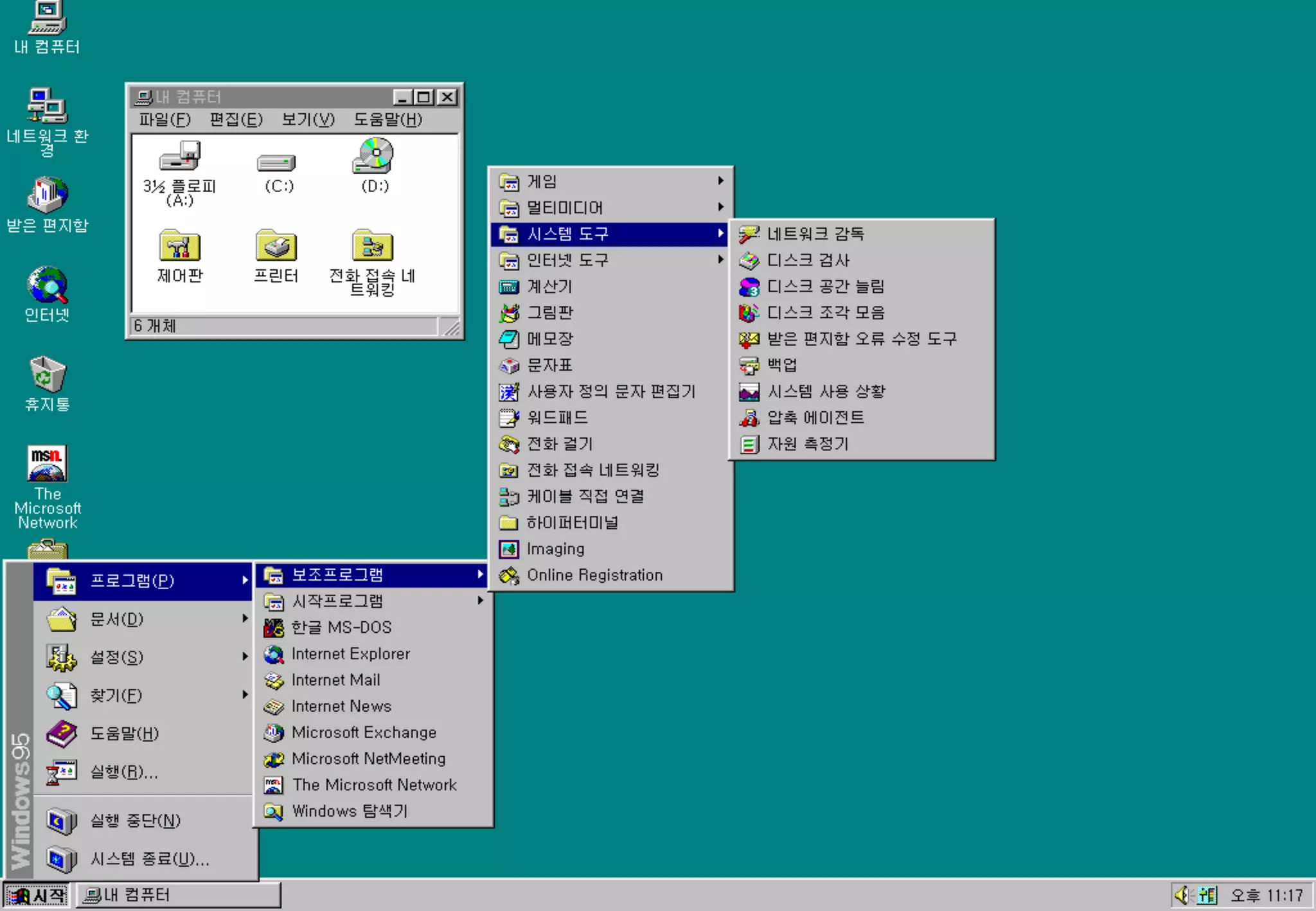Start 디스크 조각 모음 defragmenter
The image size is (1316, 911).
[x=862, y=313]
